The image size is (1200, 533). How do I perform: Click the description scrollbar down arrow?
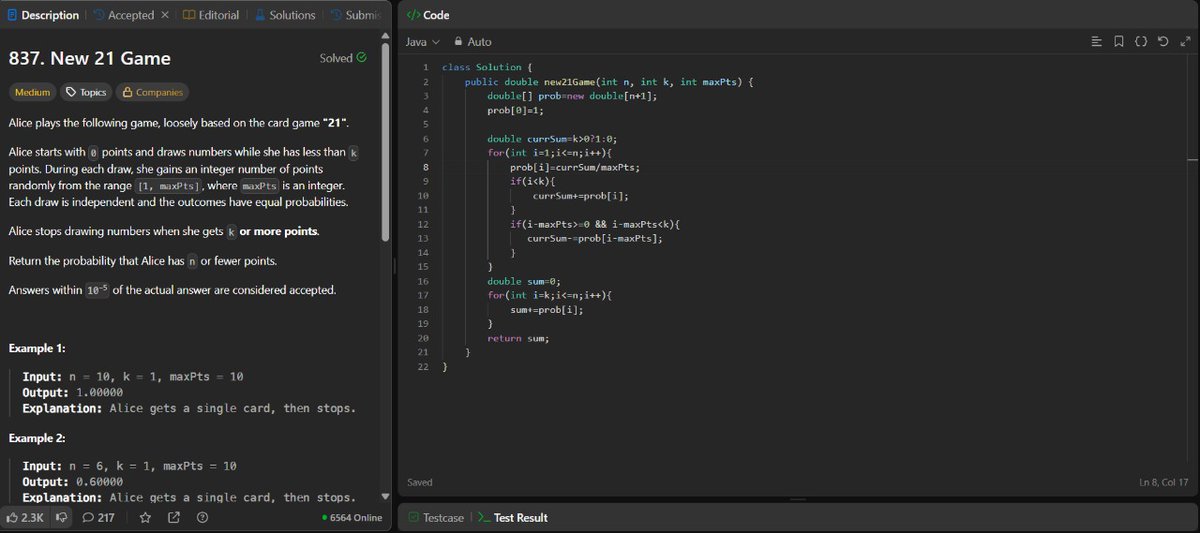point(386,496)
